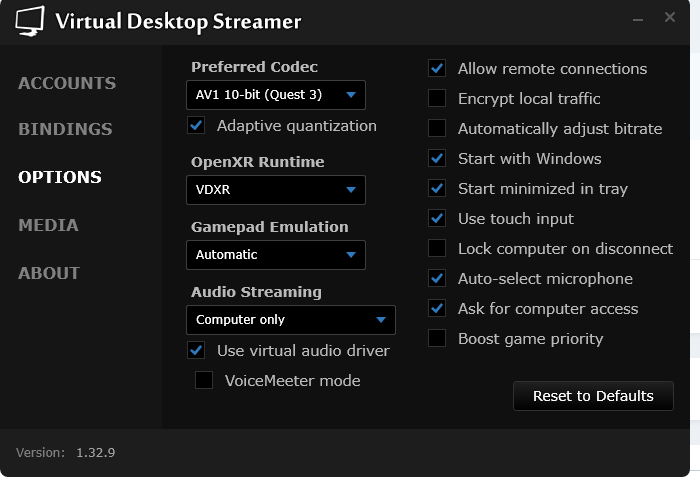Click the Virtual Desktop Streamer title text
This screenshot has width=700, height=480.
(x=178, y=21)
